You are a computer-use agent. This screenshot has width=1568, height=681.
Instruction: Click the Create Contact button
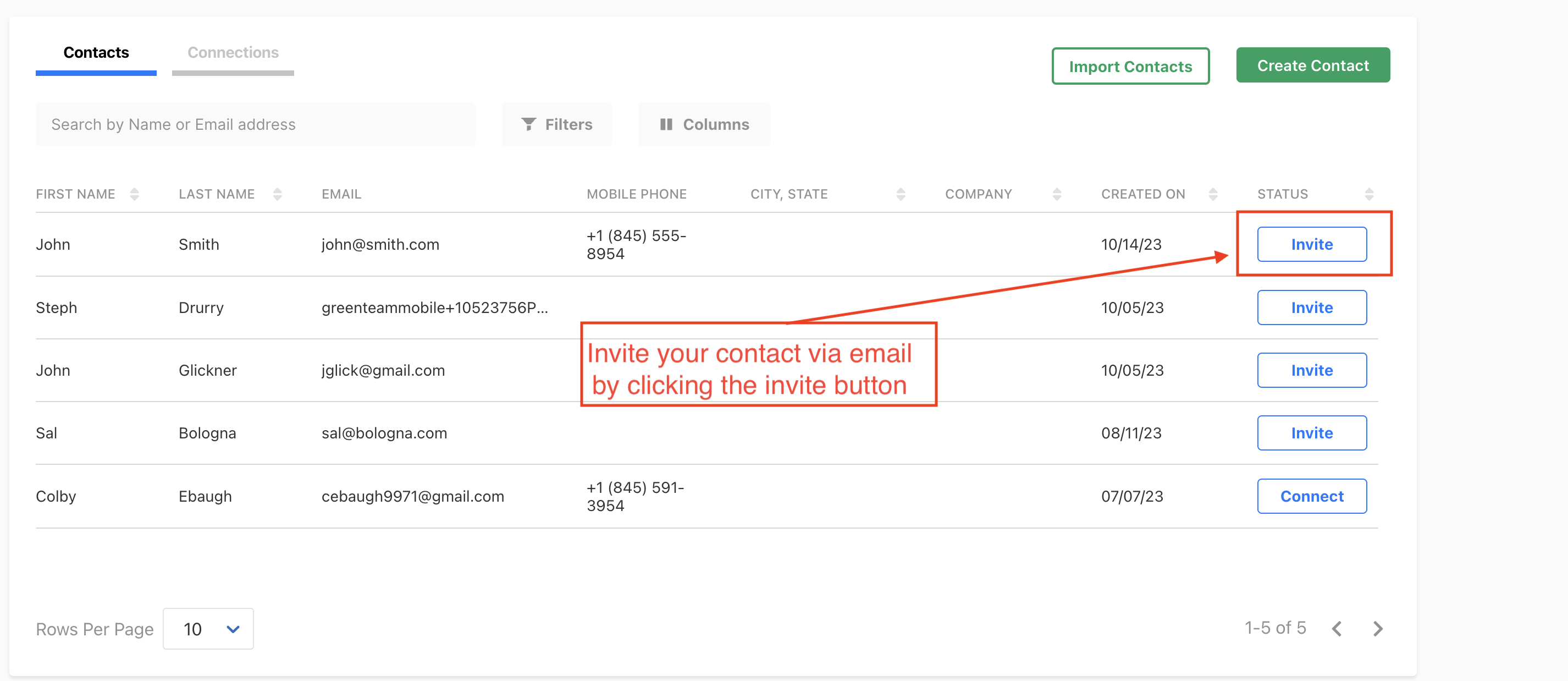click(x=1313, y=65)
